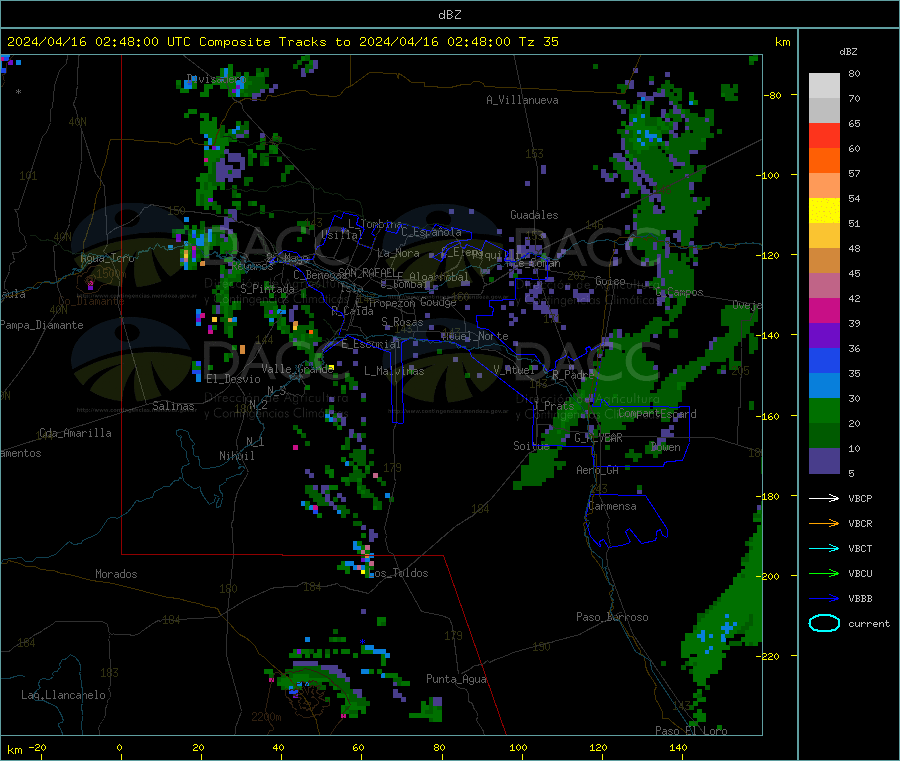Select the magenta 39-42 dBZ swatch

point(824,311)
